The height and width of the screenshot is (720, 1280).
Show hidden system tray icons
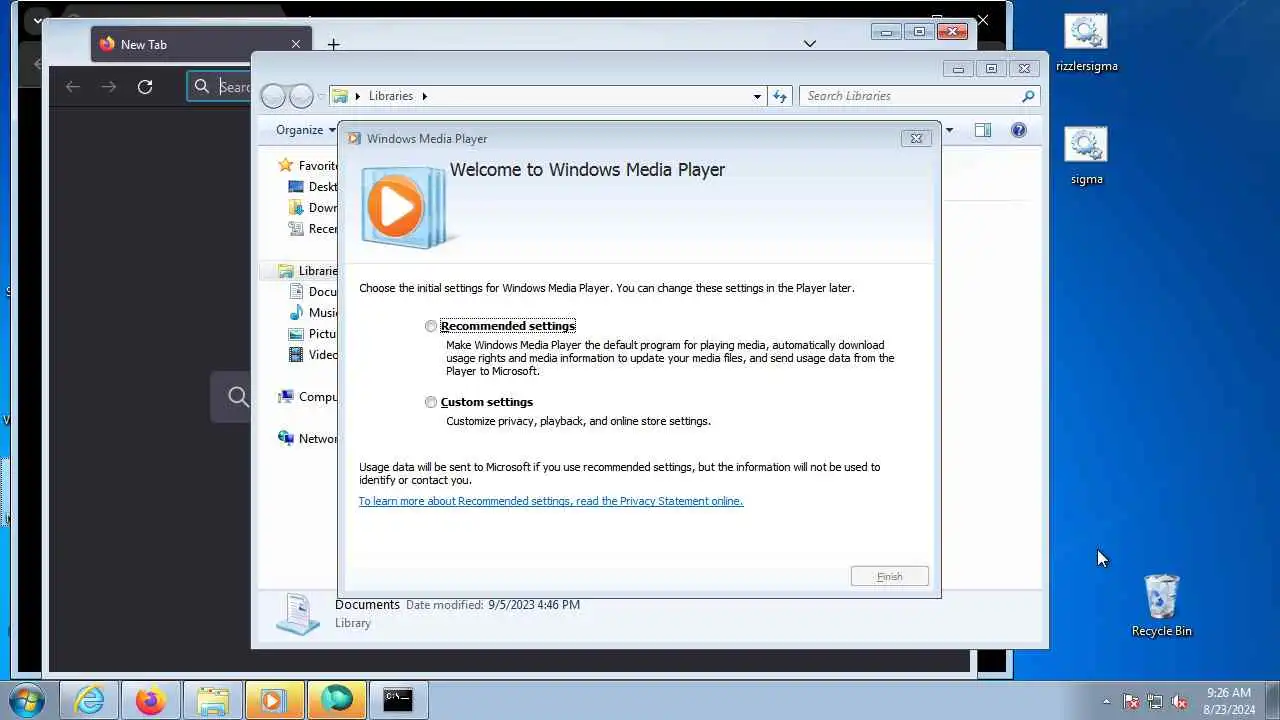[1106, 701]
